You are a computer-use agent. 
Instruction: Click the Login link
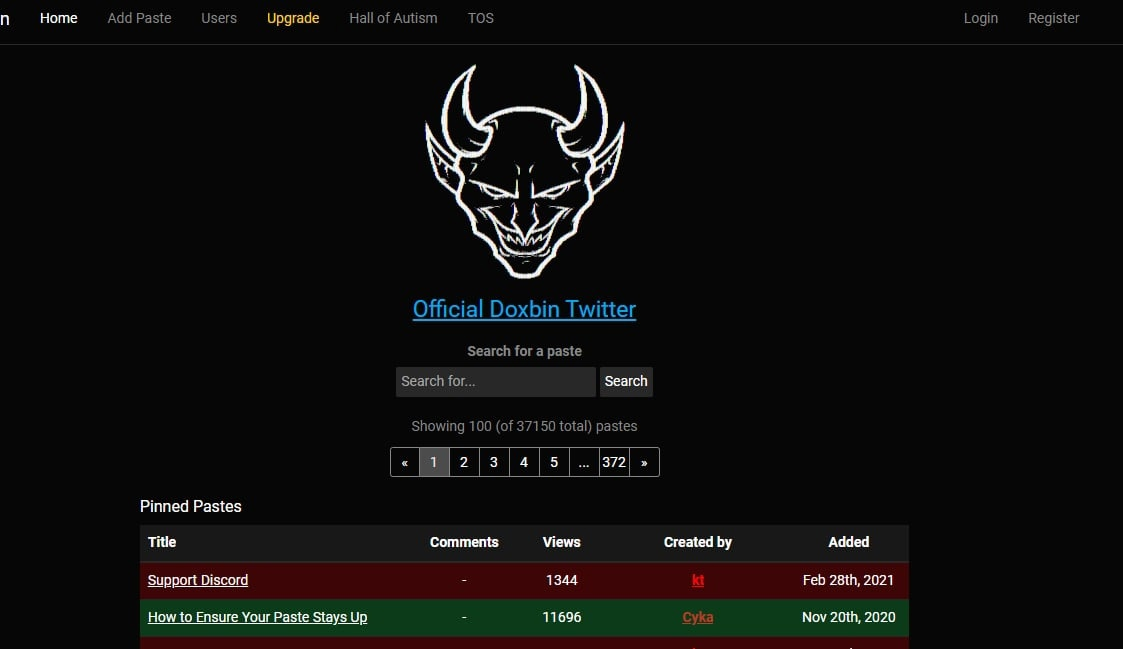[980, 18]
